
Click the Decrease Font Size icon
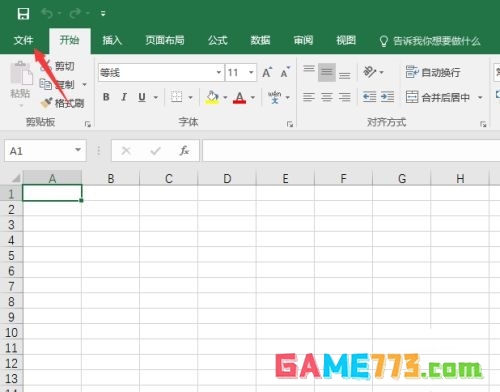coord(285,72)
